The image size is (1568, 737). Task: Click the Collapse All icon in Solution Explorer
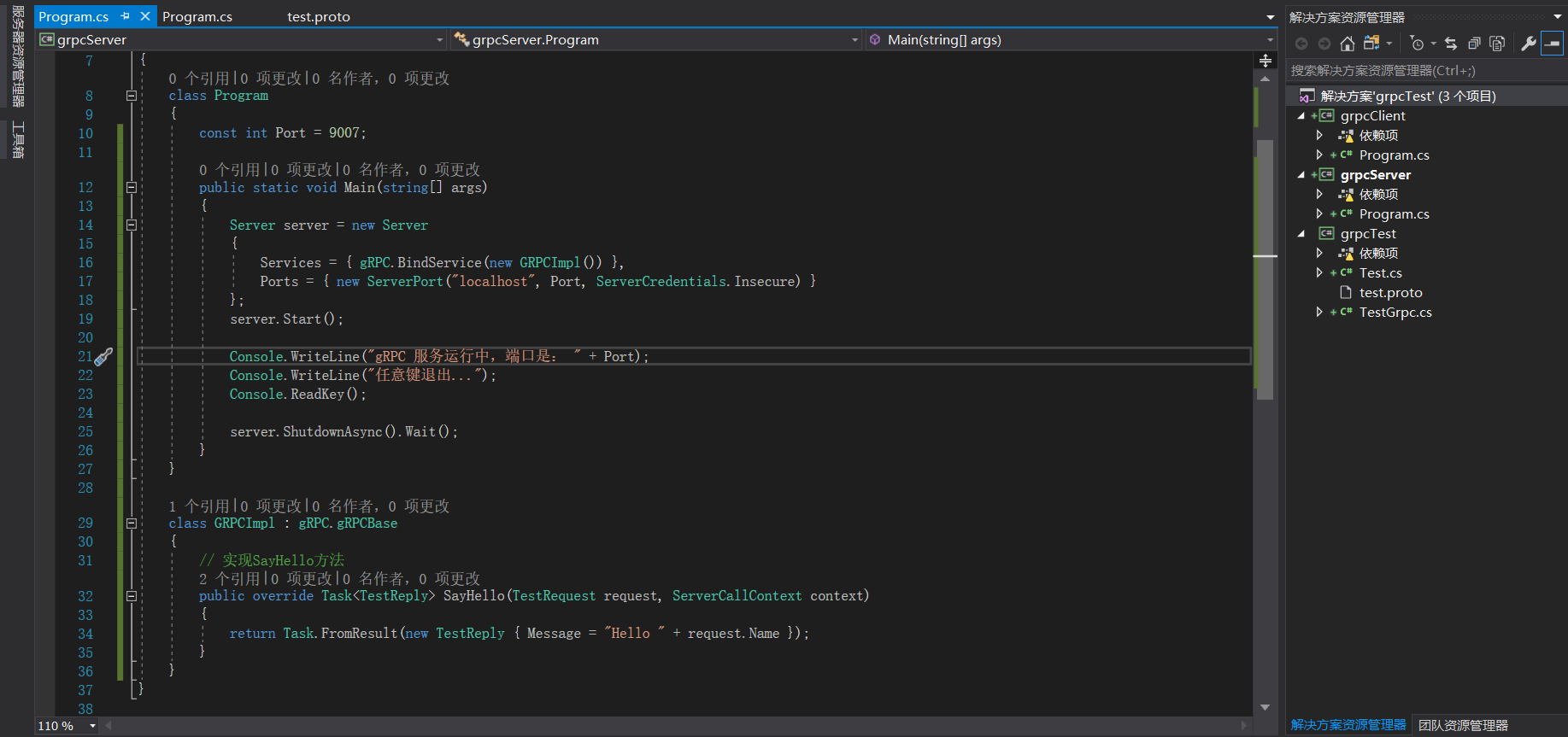1474,44
